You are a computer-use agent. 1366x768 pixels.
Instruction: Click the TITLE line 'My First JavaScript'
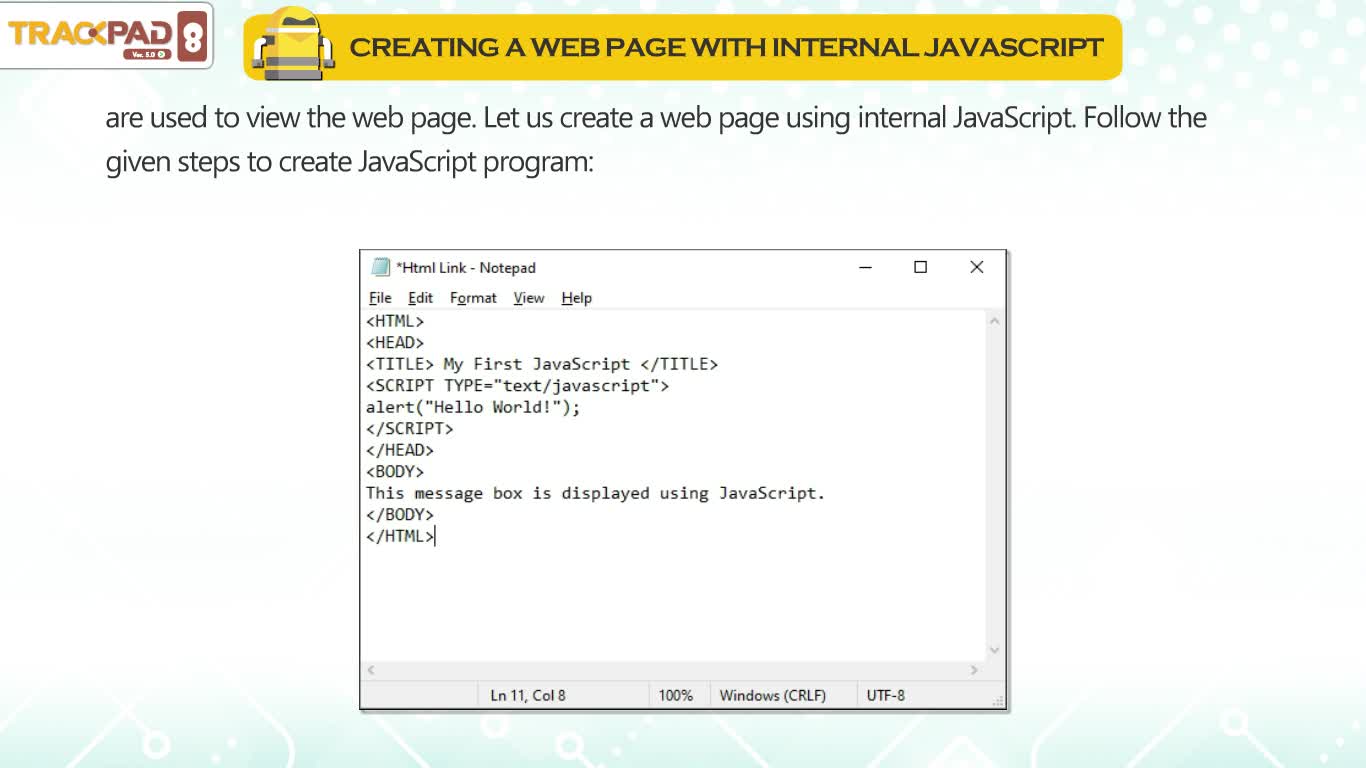coord(542,364)
